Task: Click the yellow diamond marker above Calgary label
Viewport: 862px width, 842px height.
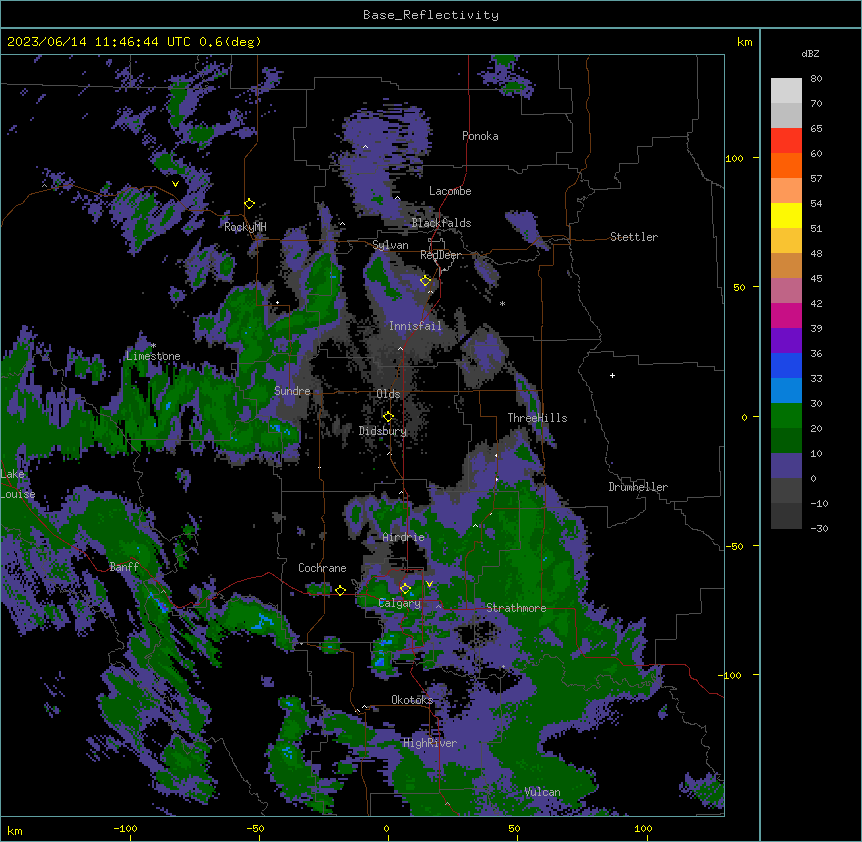Action: click(405, 589)
